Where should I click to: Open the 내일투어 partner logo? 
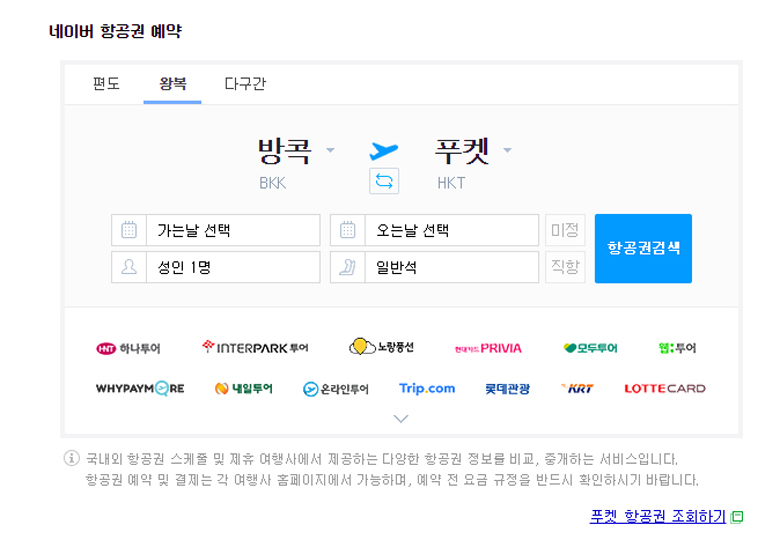coord(244,388)
